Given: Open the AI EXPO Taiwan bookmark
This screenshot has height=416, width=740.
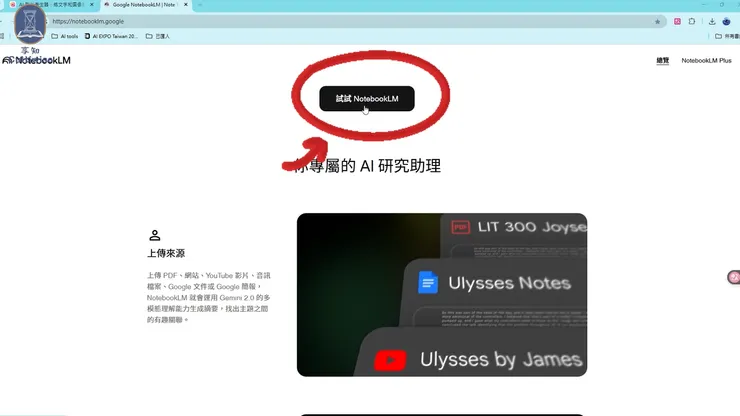Looking at the screenshot, I should [x=111, y=36].
